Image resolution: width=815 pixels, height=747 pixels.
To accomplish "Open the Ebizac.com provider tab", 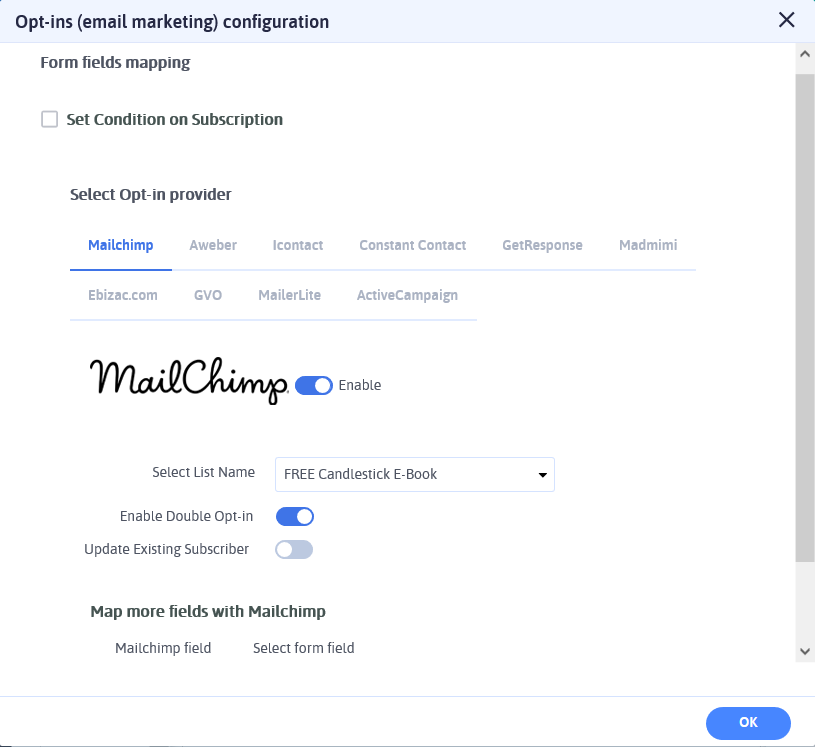I will [x=123, y=295].
